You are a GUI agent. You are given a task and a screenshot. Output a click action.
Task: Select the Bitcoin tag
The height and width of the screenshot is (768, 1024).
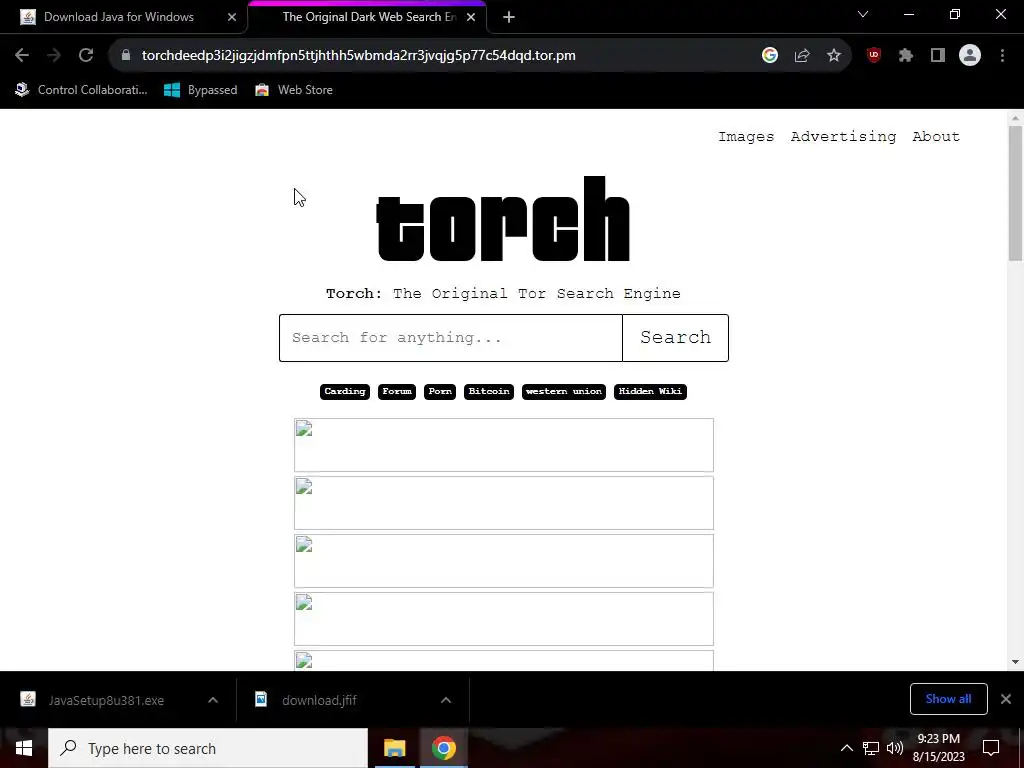(x=489, y=391)
